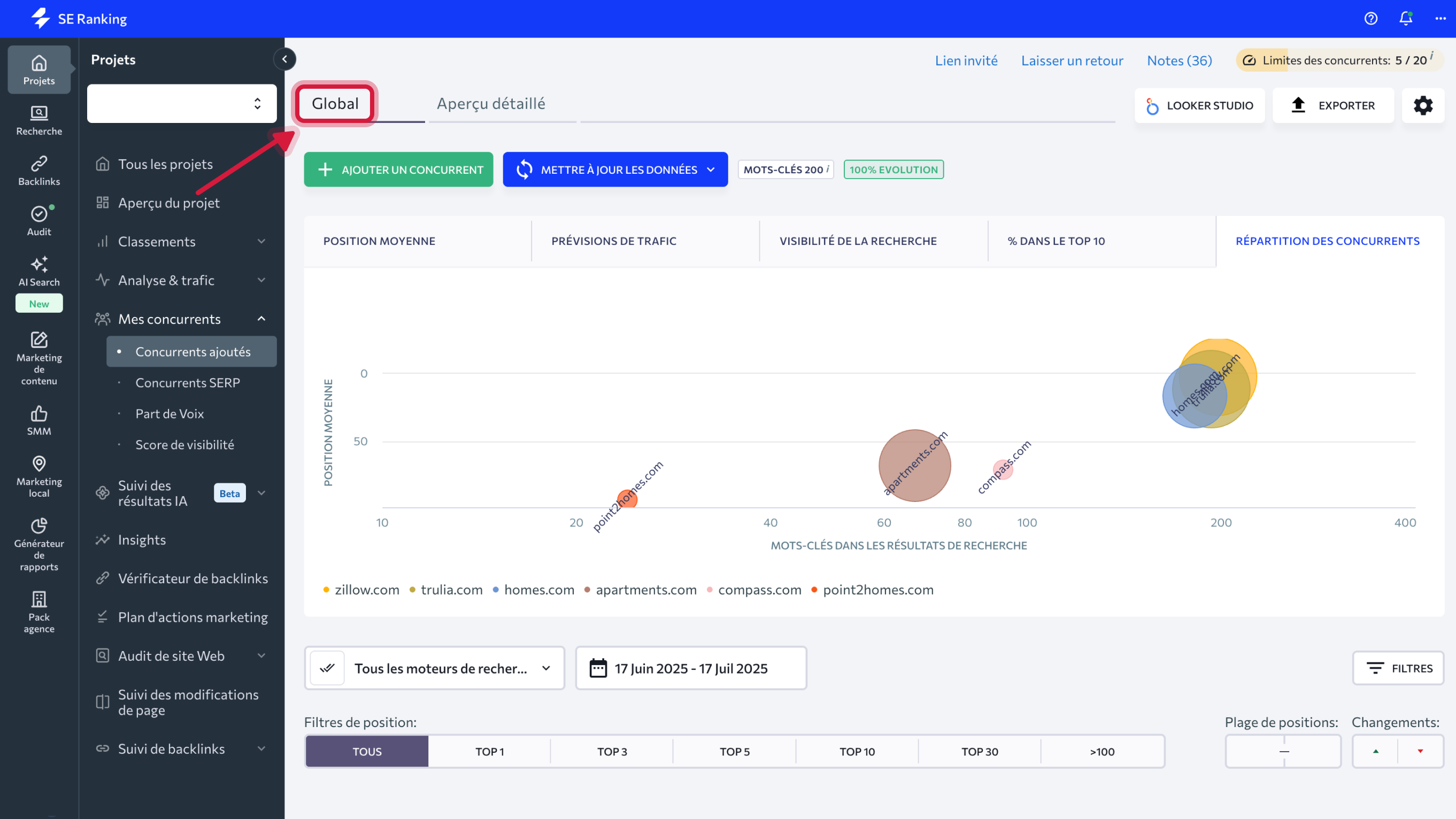Toggle zillow.com in the chart legend

[x=361, y=590]
